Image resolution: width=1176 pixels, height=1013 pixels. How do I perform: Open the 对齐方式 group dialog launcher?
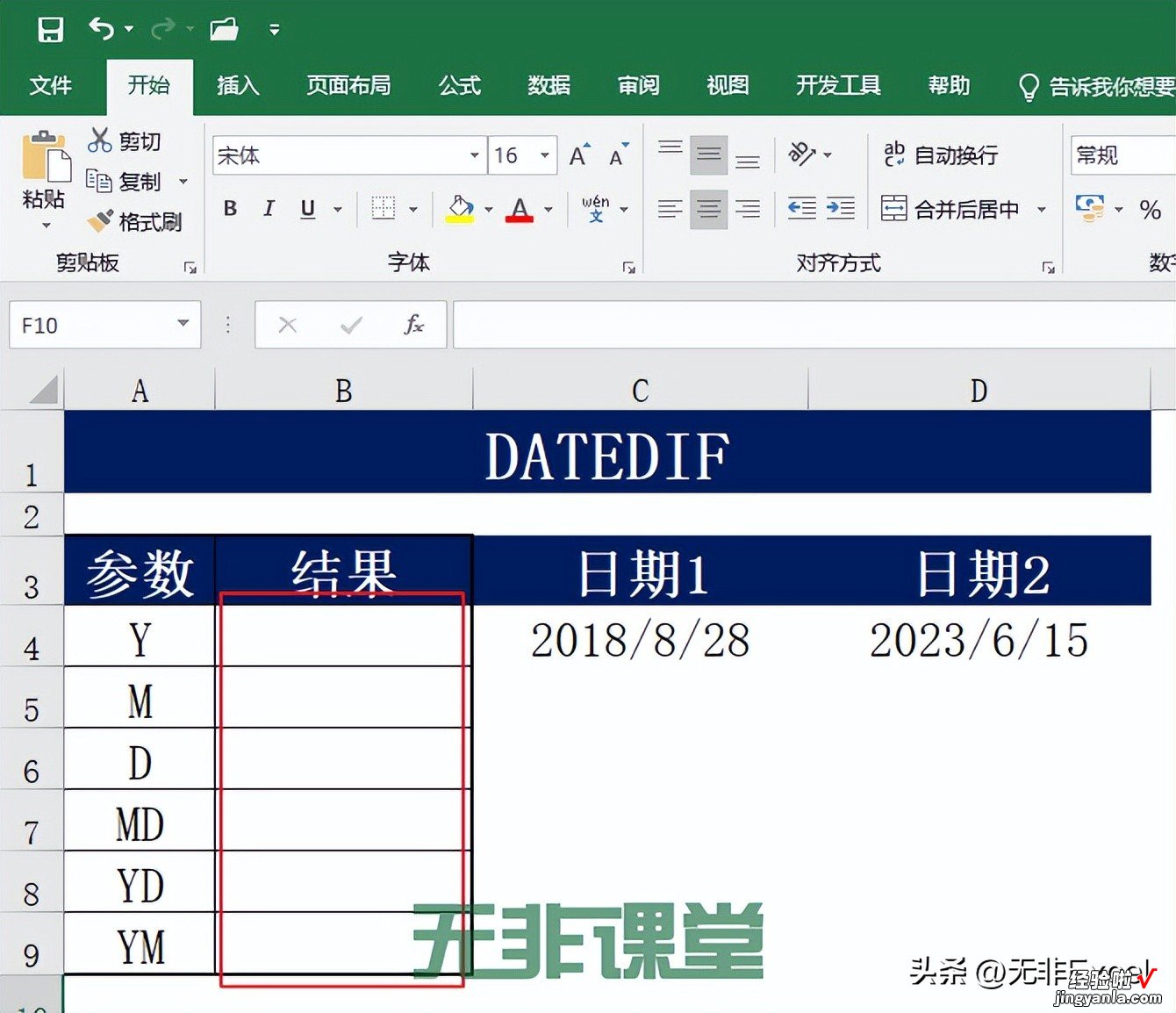tap(1048, 268)
